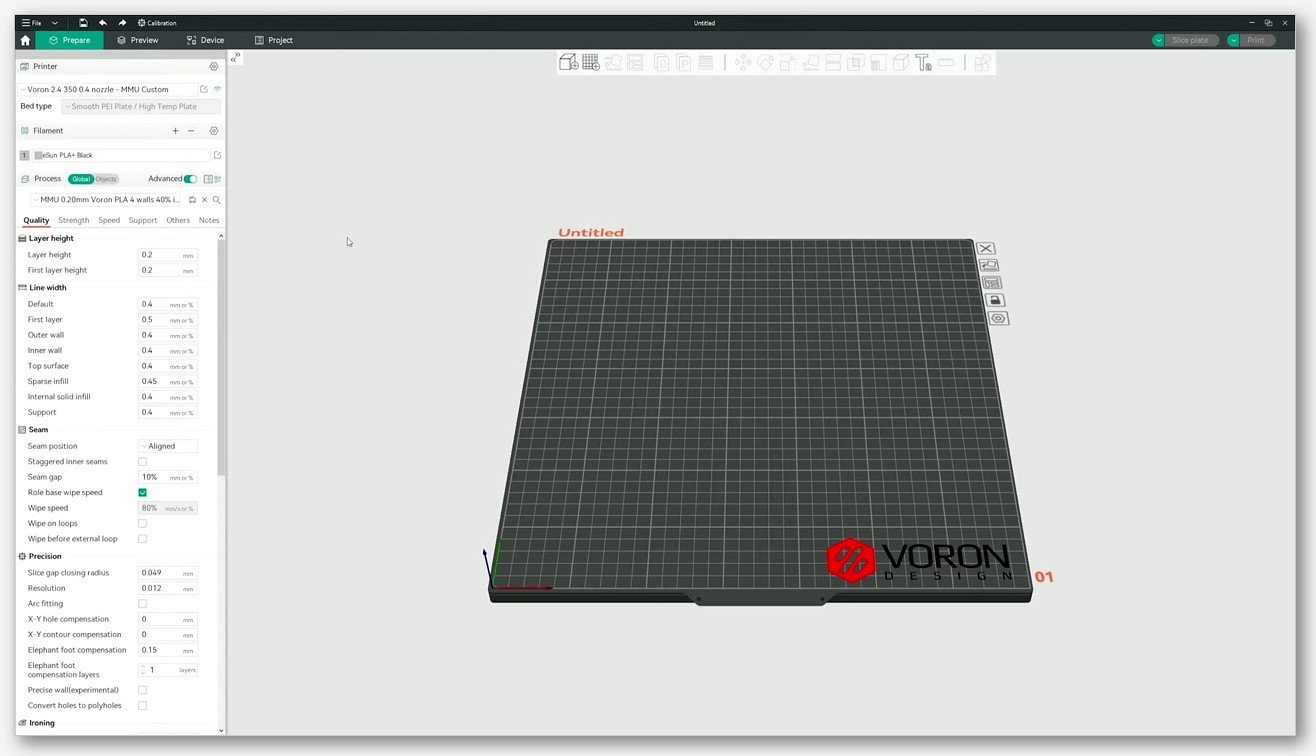Remove a filament with minus icon

coord(191,131)
